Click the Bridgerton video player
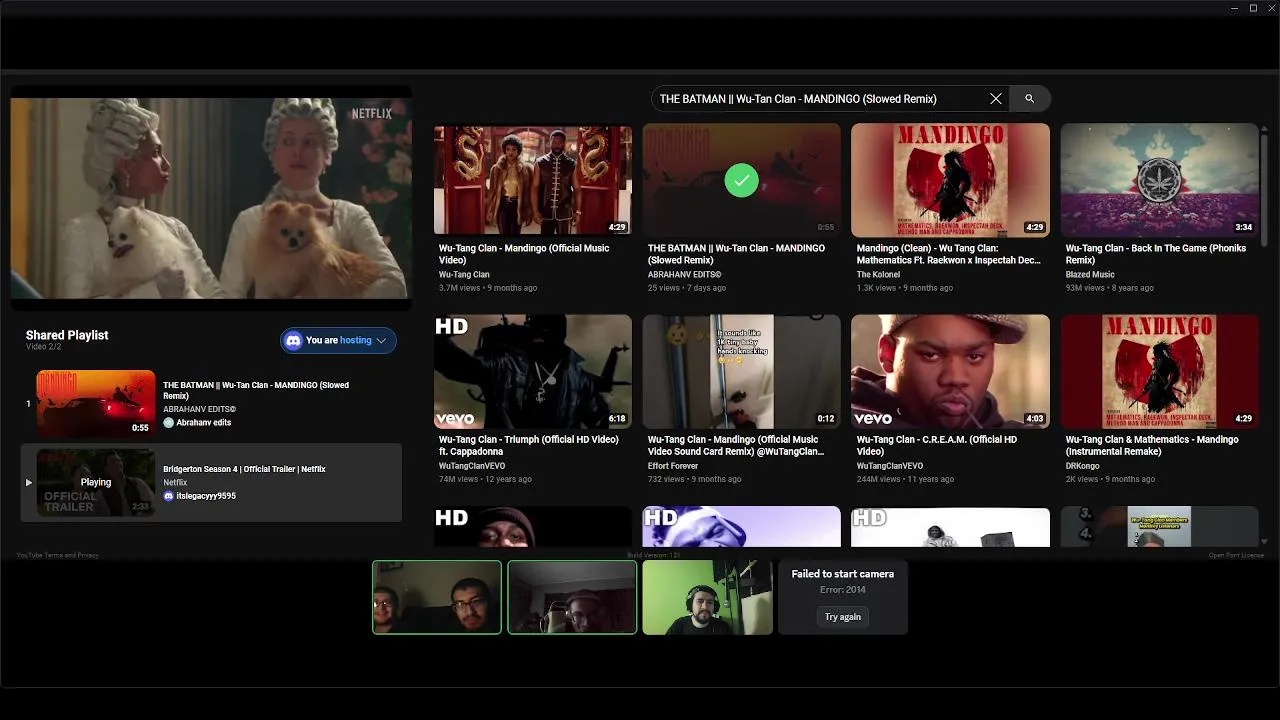This screenshot has width=1280, height=720. coord(211,198)
